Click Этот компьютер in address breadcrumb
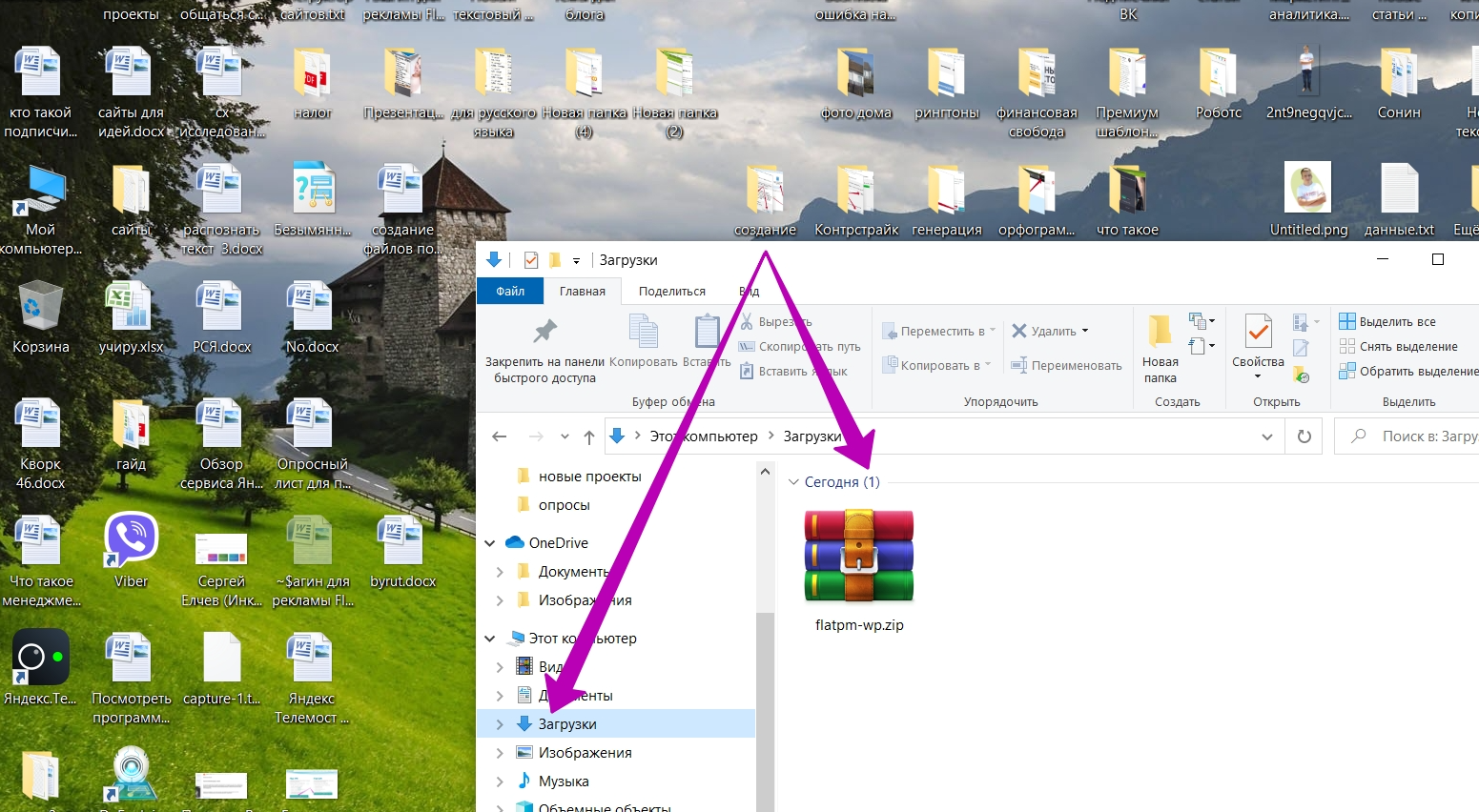This screenshot has height=812, width=1479. (704, 436)
